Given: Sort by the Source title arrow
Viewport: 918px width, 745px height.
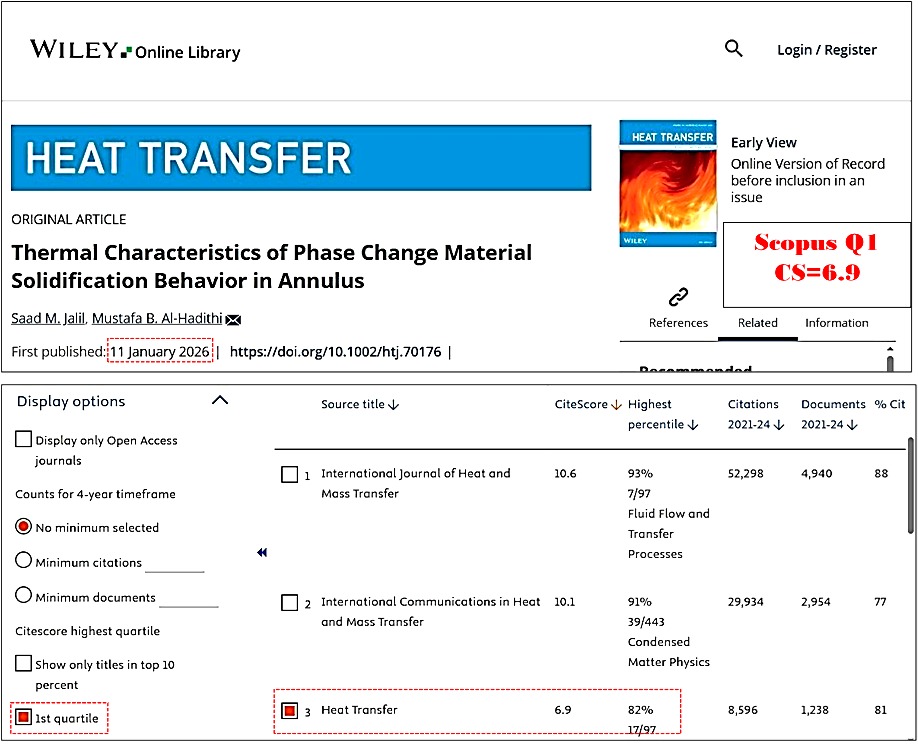Looking at the screenshot, I should [x=394, y=405].
